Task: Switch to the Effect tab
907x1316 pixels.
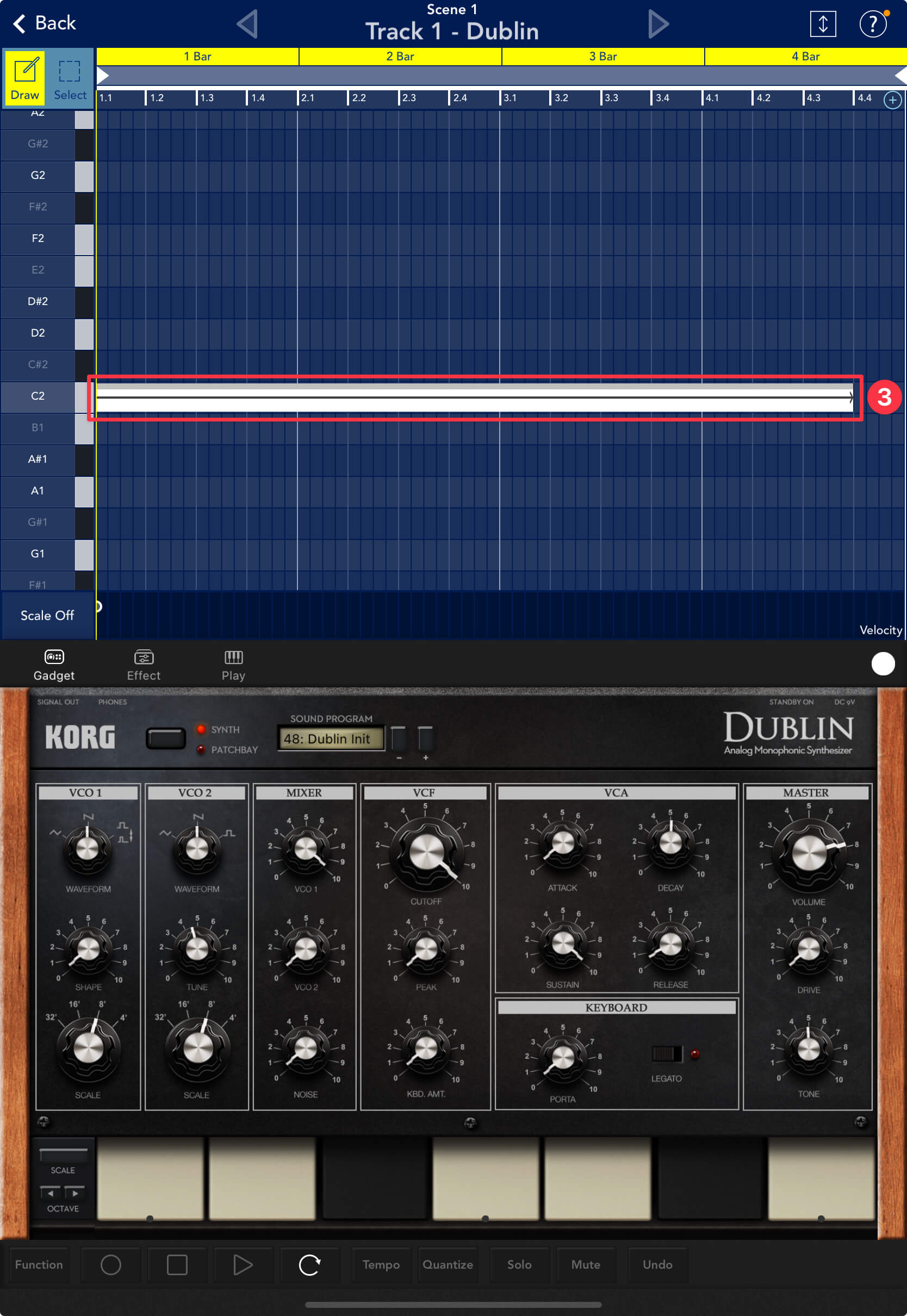Action: point(143,664)
